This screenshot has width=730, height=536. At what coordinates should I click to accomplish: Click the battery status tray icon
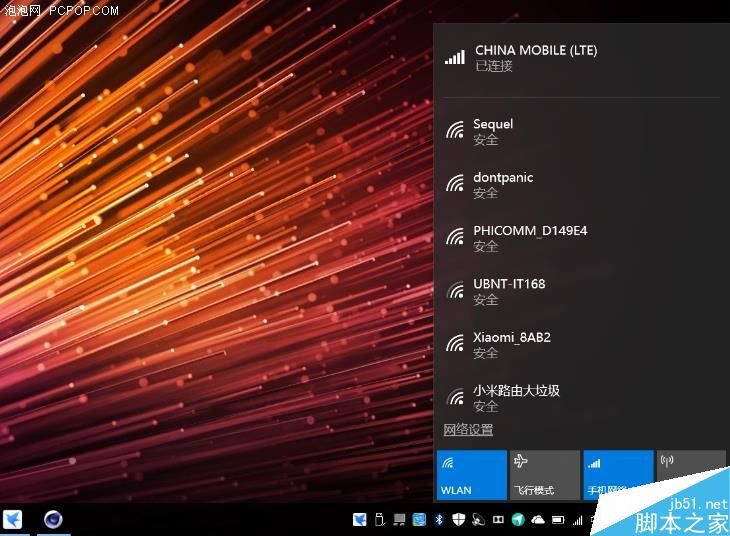[x=558, y=520]
